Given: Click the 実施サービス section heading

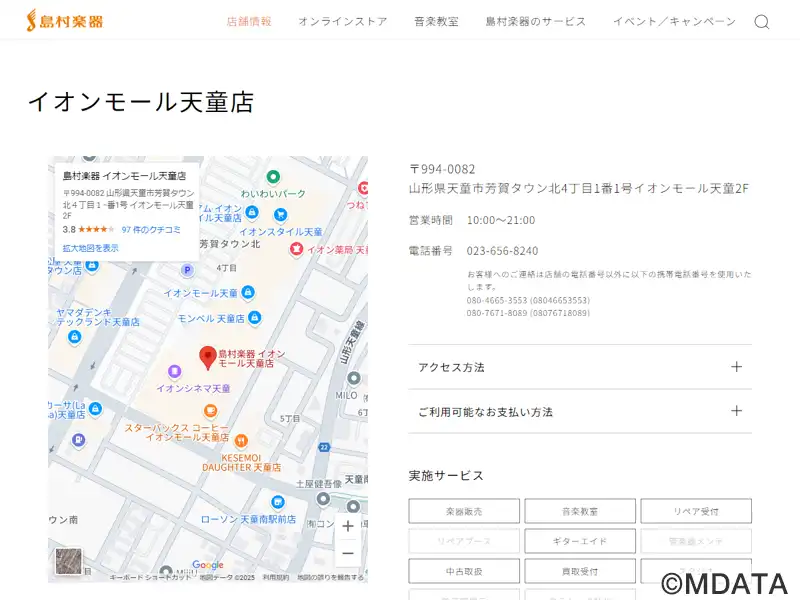Looking at the screenshot, I should (446, 476).
